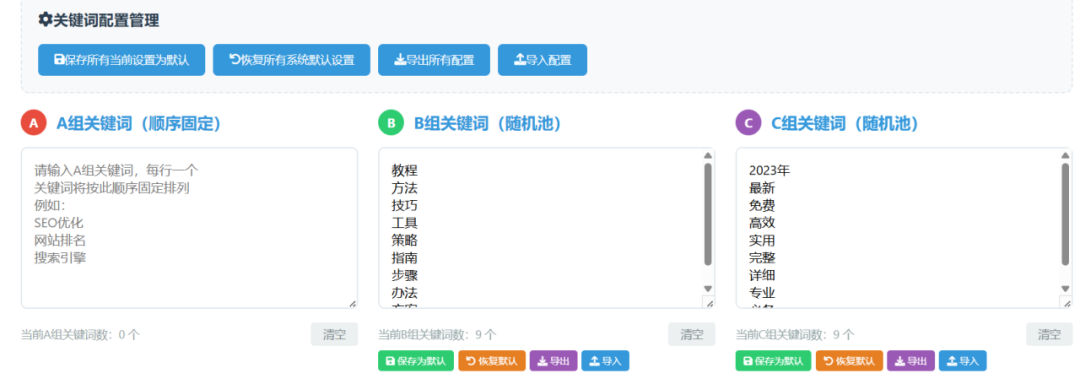1080x384 pixels.
Task: Import C group keywords via 导入
Action: coord(963,361)
